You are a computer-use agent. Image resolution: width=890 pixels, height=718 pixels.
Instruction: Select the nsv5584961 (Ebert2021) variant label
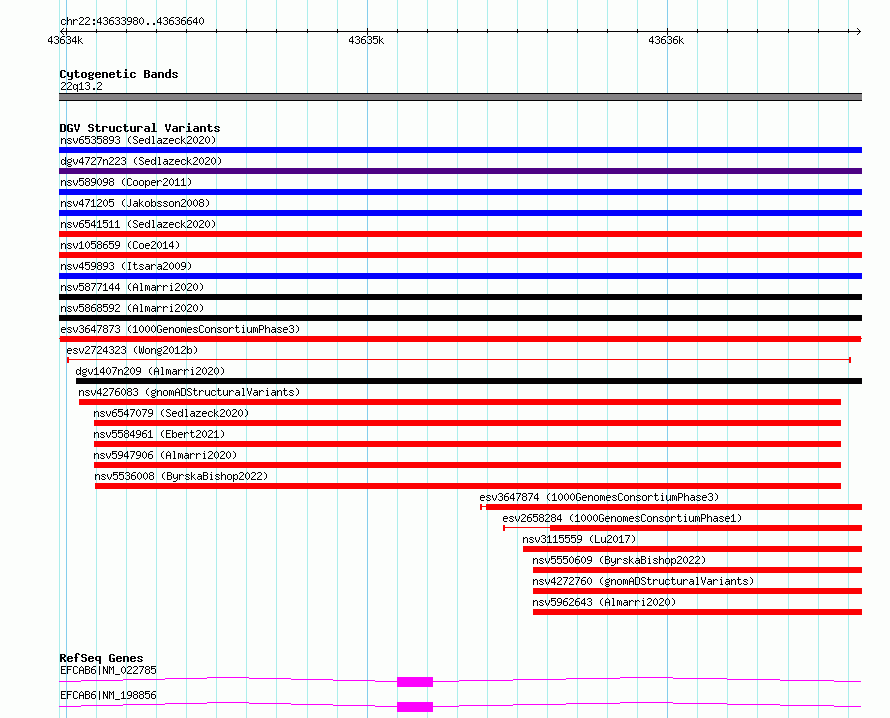pyautogui.click(x=159, y=434)
